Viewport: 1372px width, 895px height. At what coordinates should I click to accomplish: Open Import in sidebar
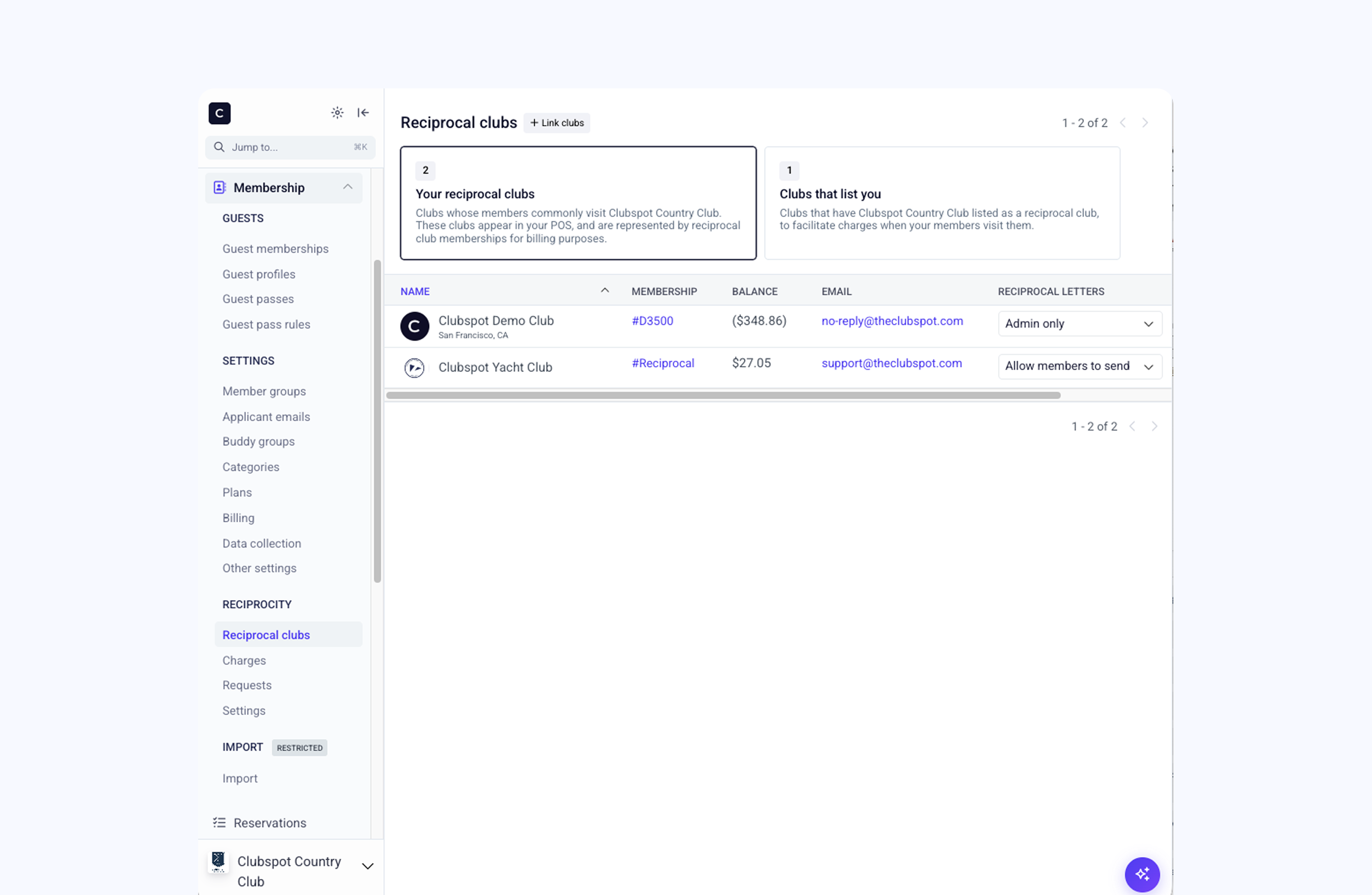[x=240, y=778]
